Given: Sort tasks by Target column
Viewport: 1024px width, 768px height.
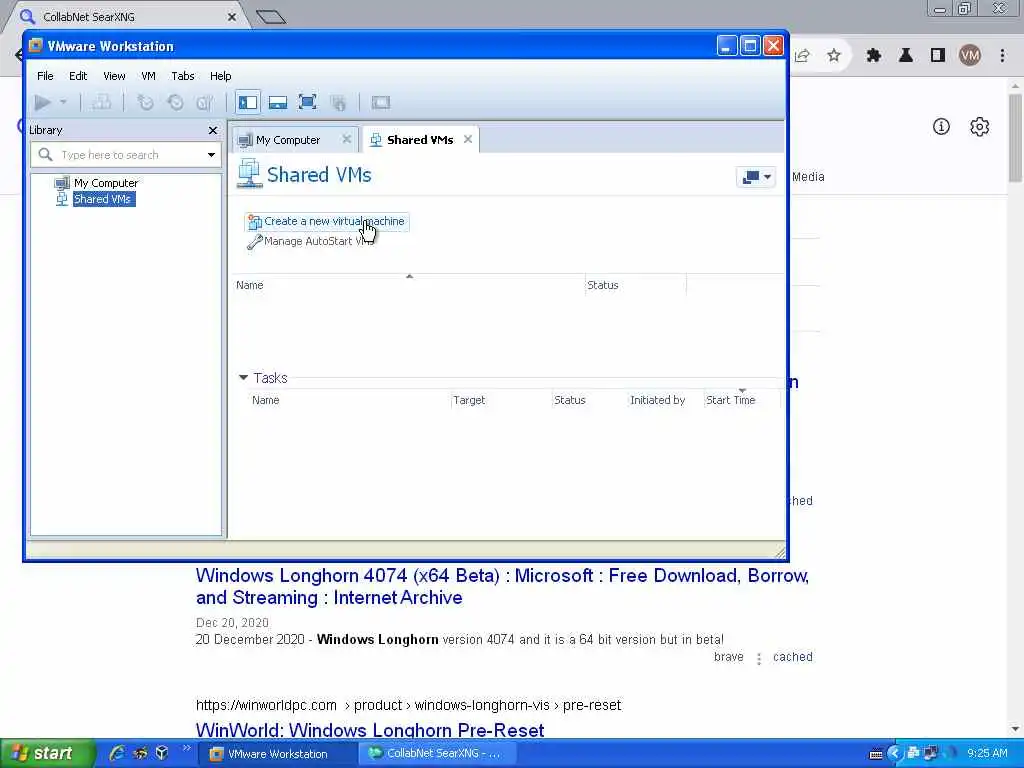Looking at the screenshot, I should pos(469,400).
